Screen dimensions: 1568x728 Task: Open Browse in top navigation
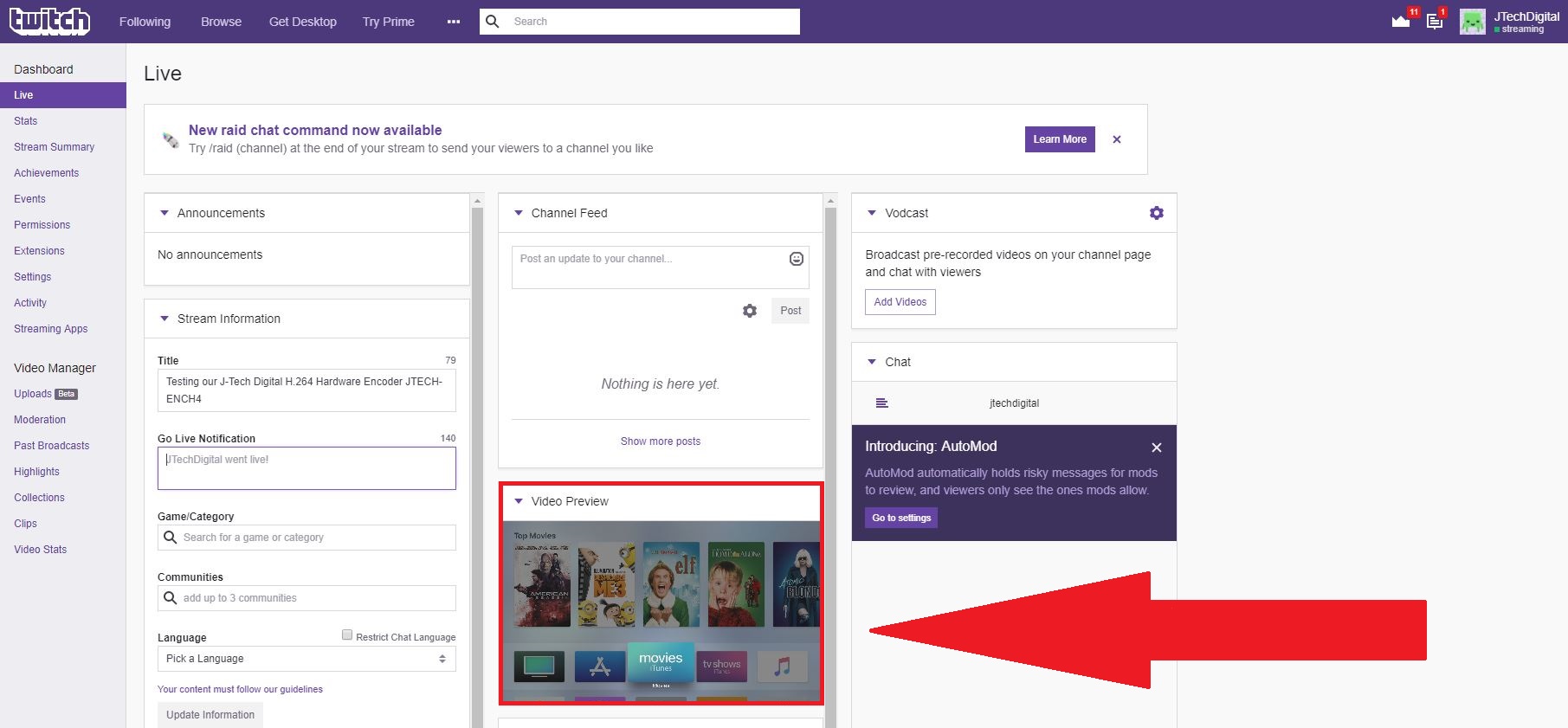coord(221,22)
